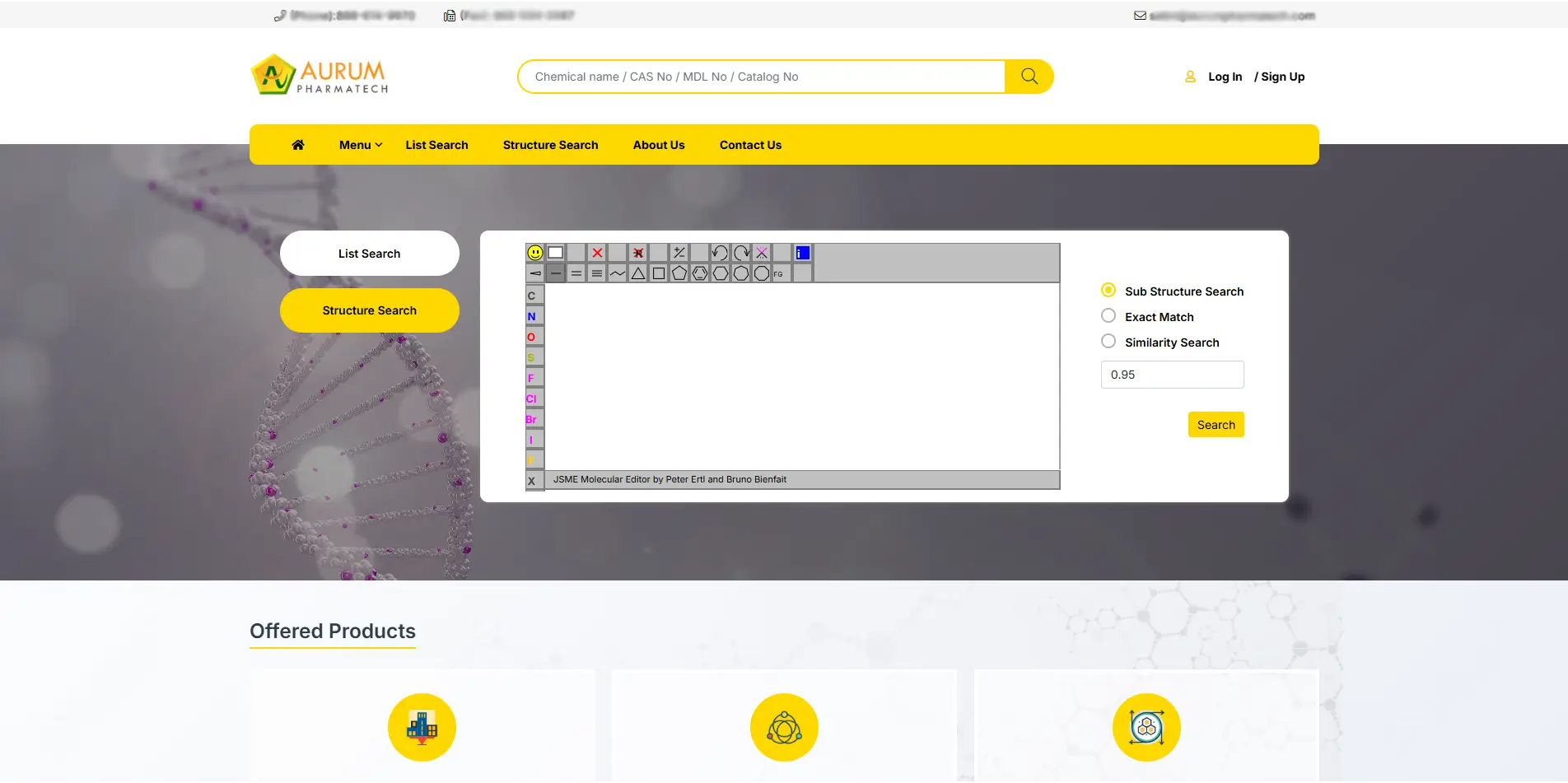Go to Contact Us in navbar
Image resolution: width=1568 pixels, height=783 pixels.
pos(750,145)
